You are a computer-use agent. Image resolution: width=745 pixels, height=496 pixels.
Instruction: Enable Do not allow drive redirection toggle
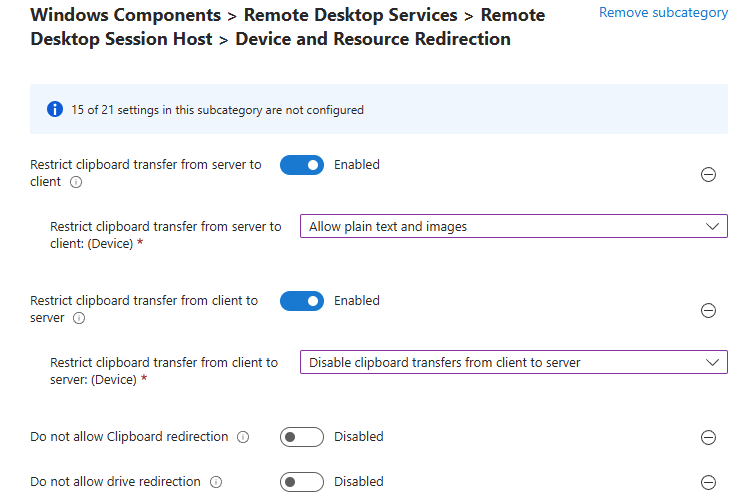point(302,482)
